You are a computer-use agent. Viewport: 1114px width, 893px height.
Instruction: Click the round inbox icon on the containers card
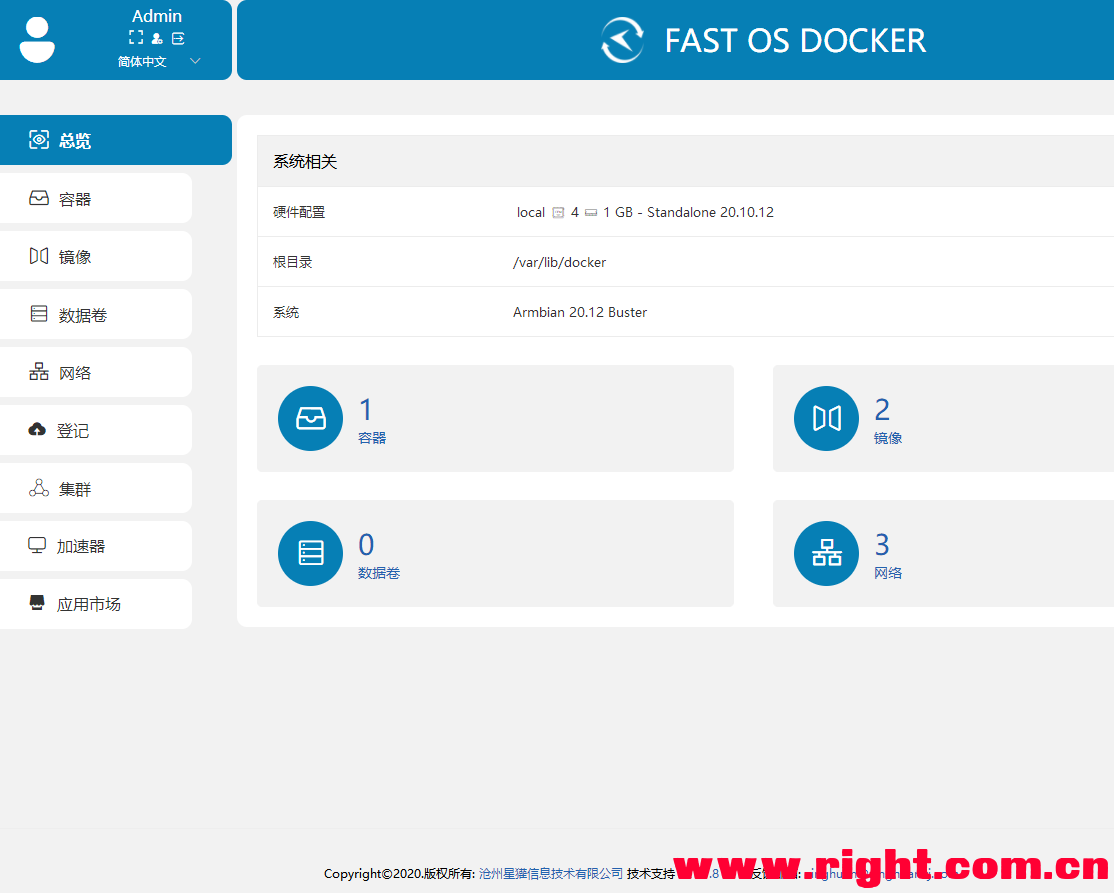click(x=310, y=418)
